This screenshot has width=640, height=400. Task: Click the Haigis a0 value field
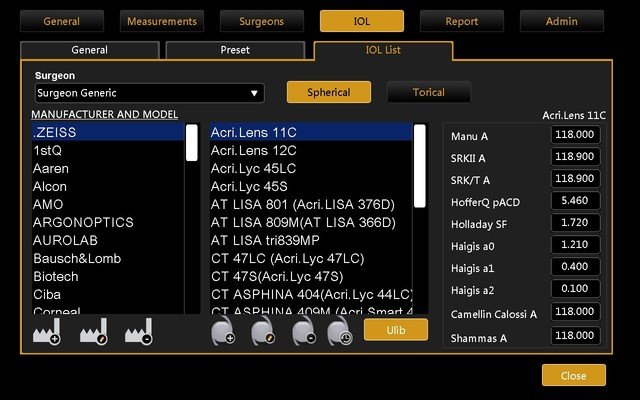[x=575, y=245]
